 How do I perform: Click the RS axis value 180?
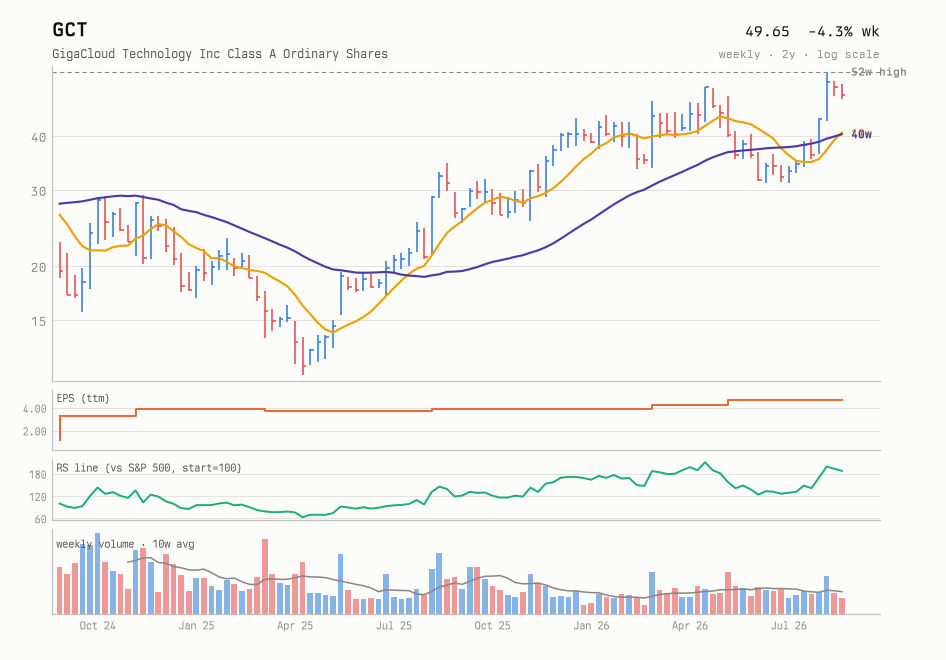pyautogui.click(x=37, y=475)
